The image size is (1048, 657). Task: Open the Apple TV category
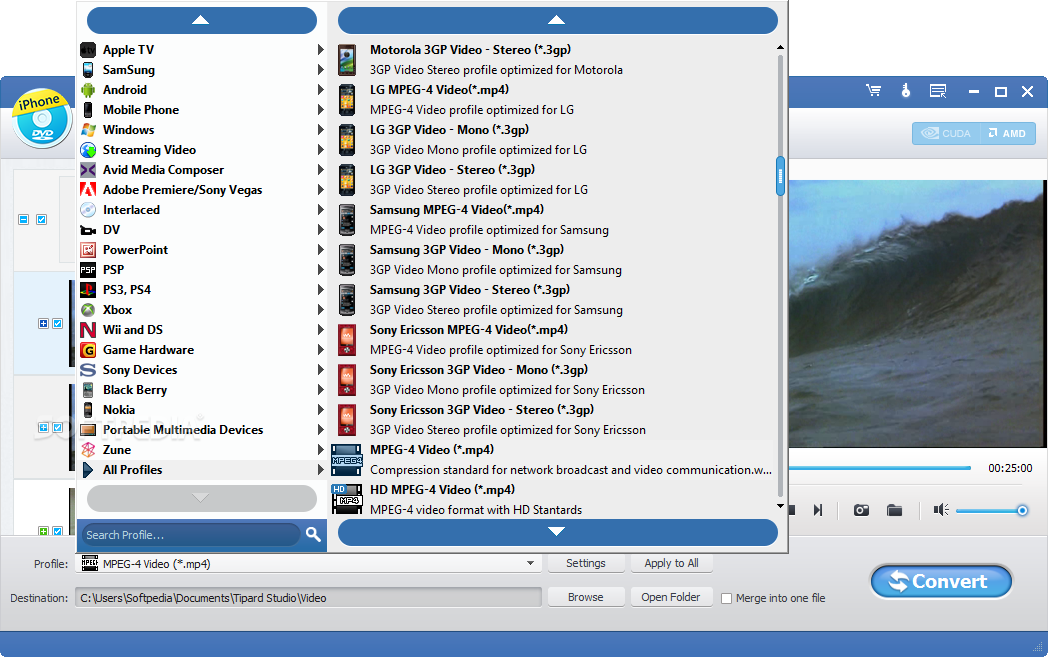click(x=202, y=49)
